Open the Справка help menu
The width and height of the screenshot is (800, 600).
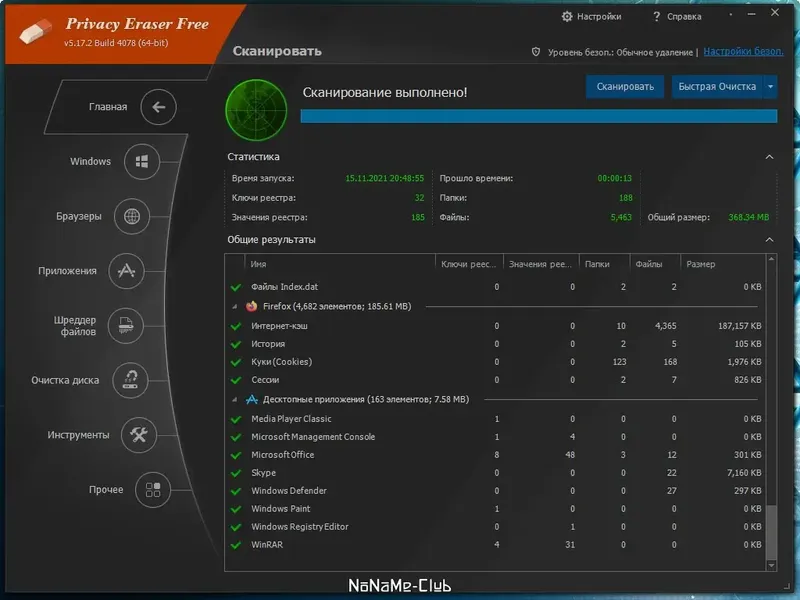pyautogui.click(x=677, y=16)
